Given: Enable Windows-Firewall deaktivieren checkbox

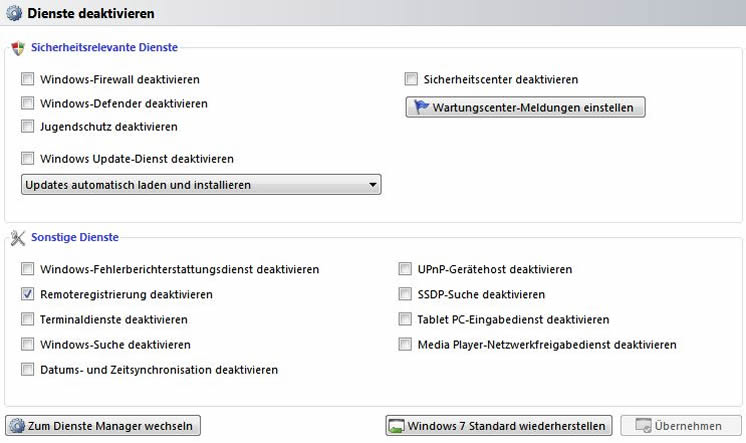Looking at the screenshot, I should point(28,79).
